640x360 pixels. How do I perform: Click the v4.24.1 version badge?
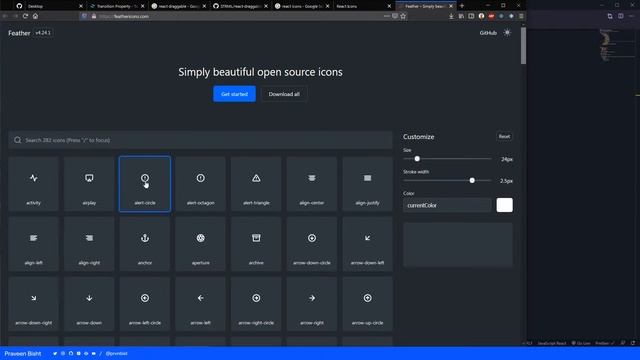43,33
